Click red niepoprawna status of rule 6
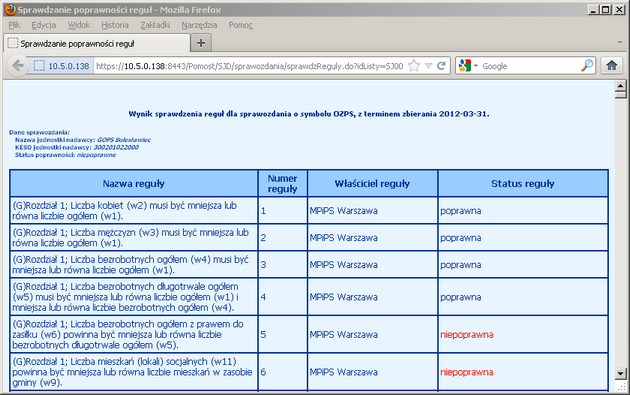630x395 pixels. click(466, 372)
